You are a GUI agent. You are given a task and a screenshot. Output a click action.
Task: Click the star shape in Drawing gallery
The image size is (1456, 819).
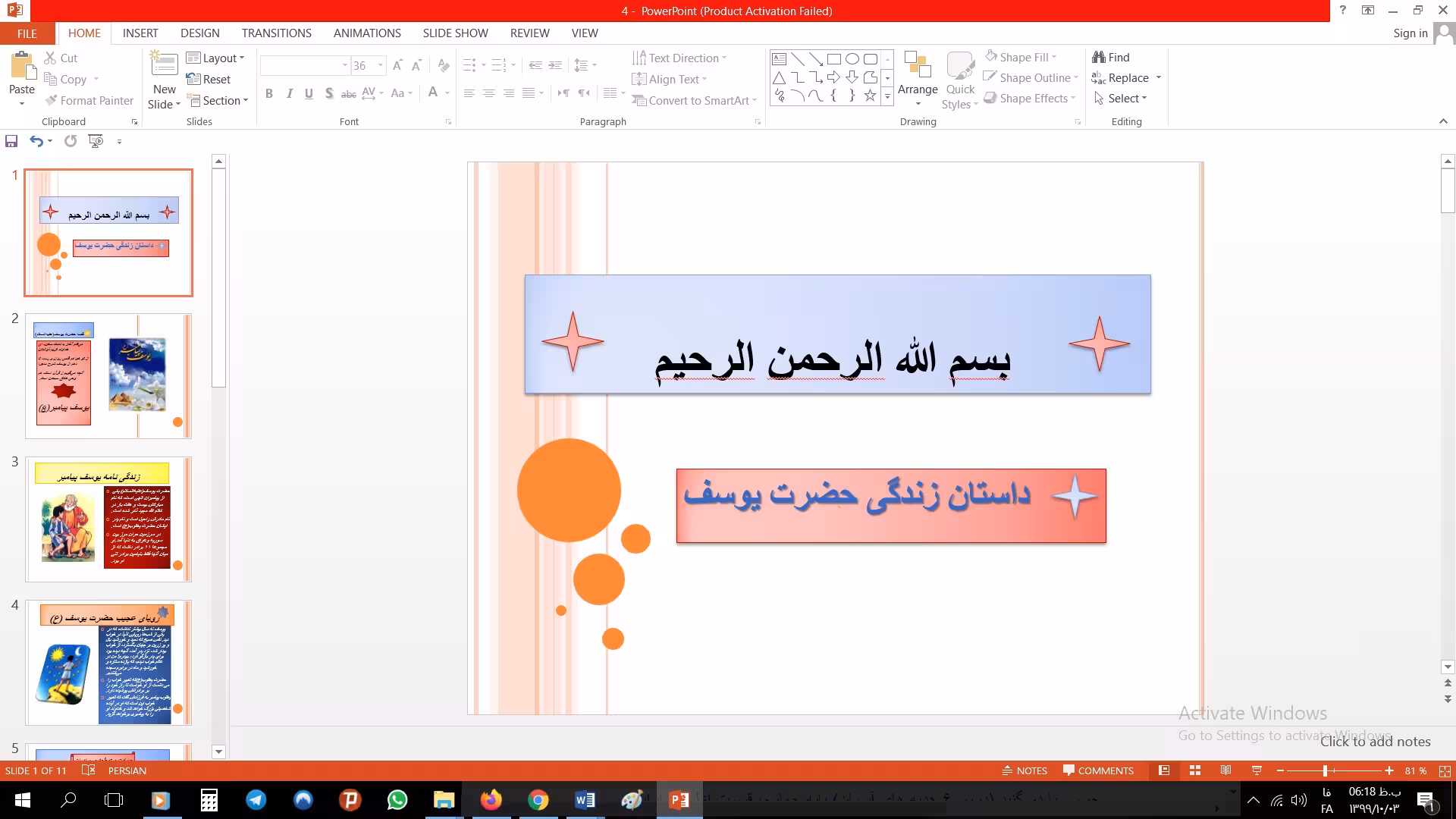pos(870,96)
